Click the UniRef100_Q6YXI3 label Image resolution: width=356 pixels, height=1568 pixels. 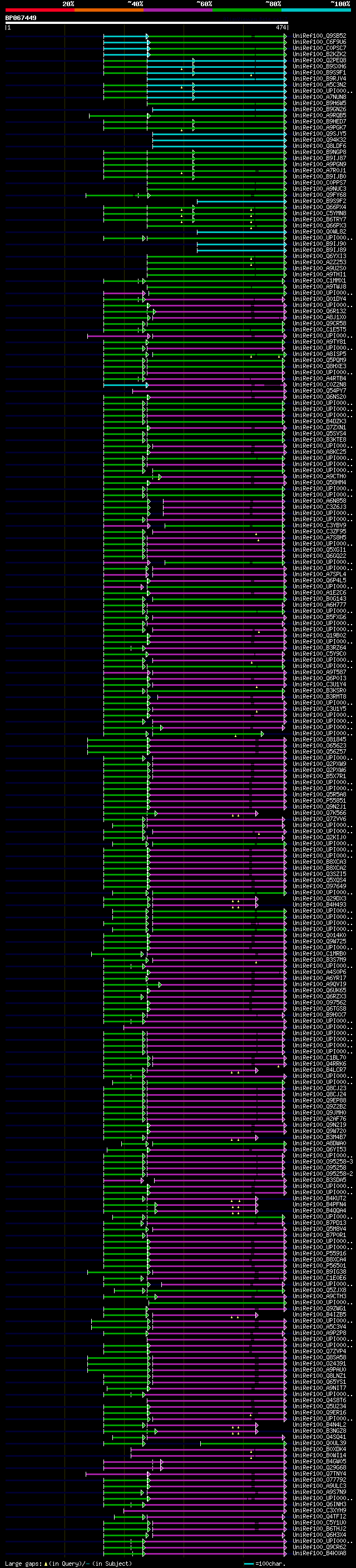319,256
